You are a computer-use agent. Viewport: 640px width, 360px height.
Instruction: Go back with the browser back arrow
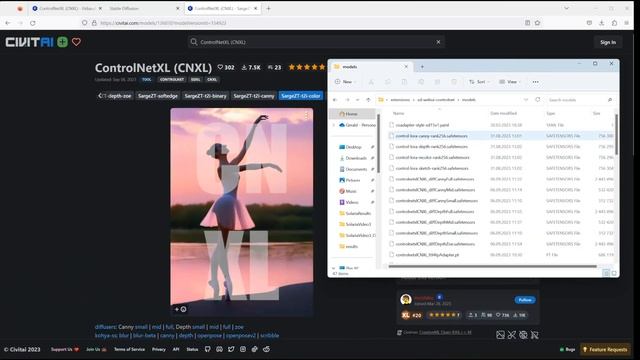tap(8, 23)
